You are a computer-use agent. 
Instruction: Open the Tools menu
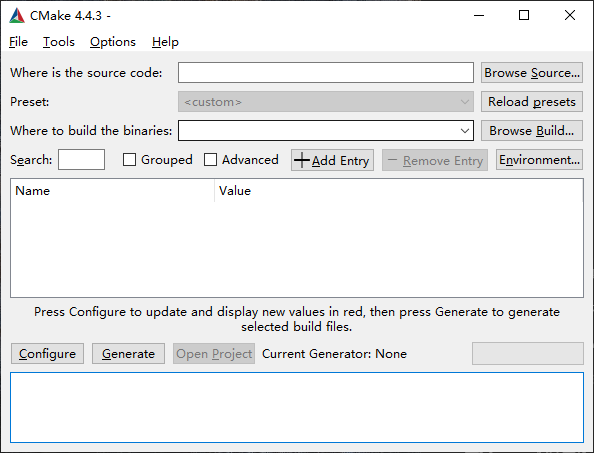(59, 42)
